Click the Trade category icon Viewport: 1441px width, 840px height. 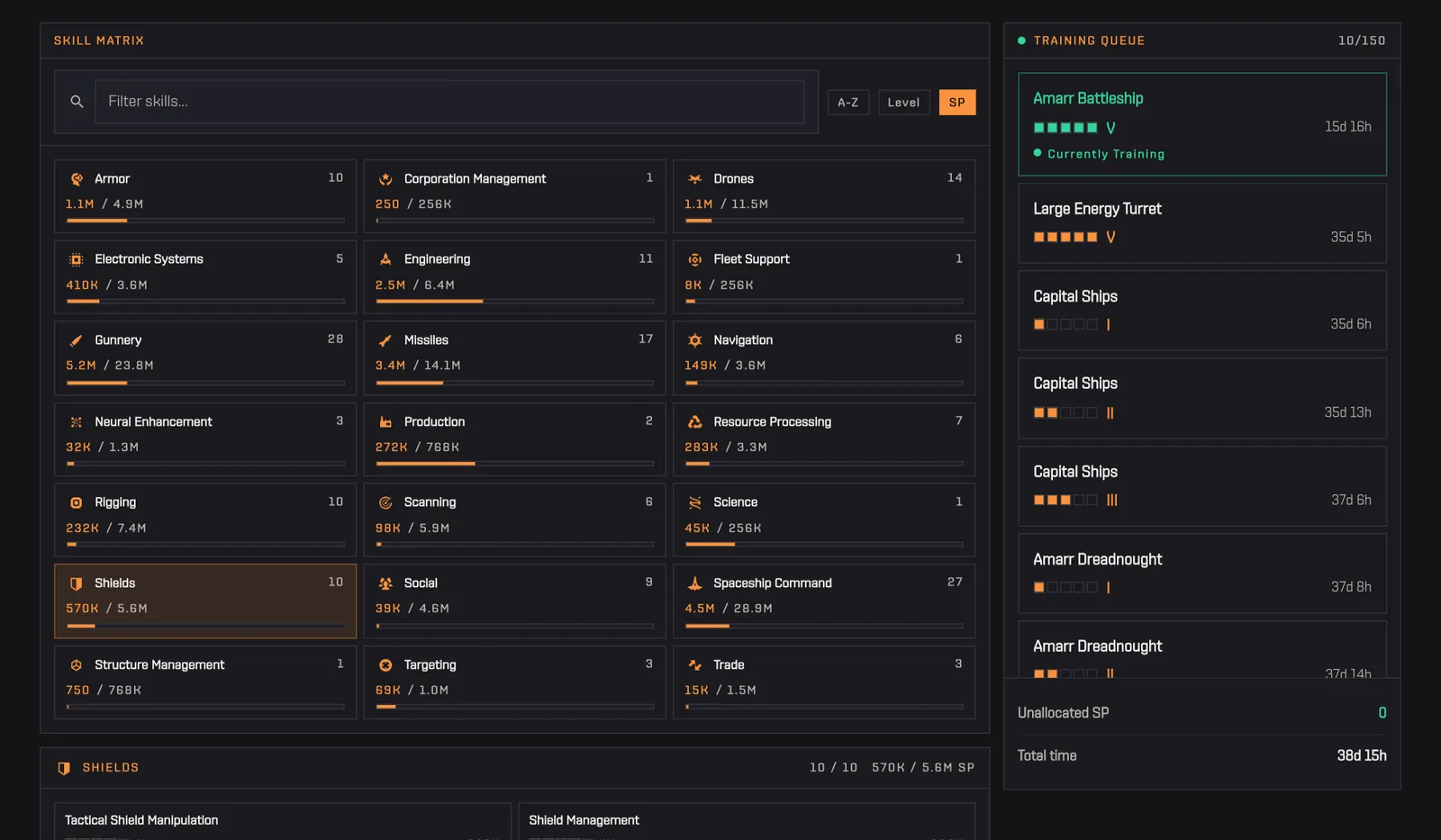tap(694, 664)
